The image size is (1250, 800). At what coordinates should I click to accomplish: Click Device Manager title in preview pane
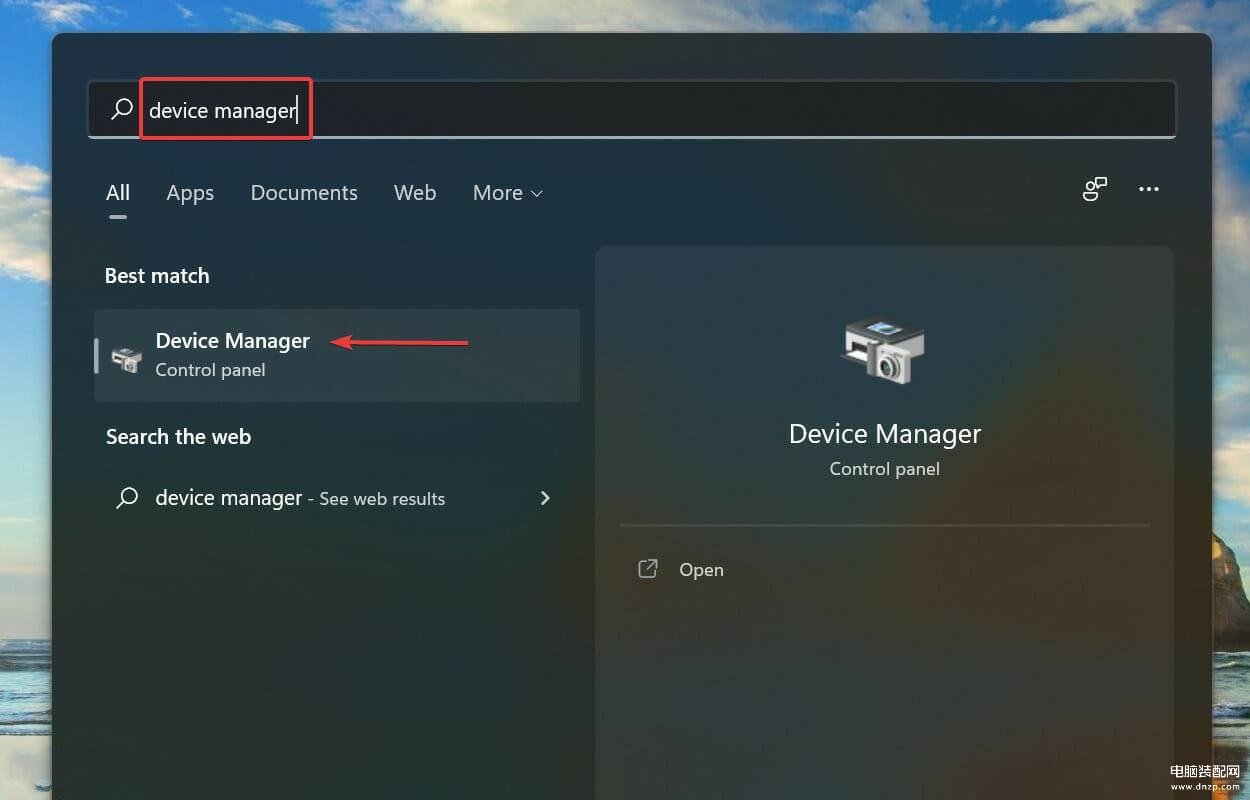(x=885, y=434)
